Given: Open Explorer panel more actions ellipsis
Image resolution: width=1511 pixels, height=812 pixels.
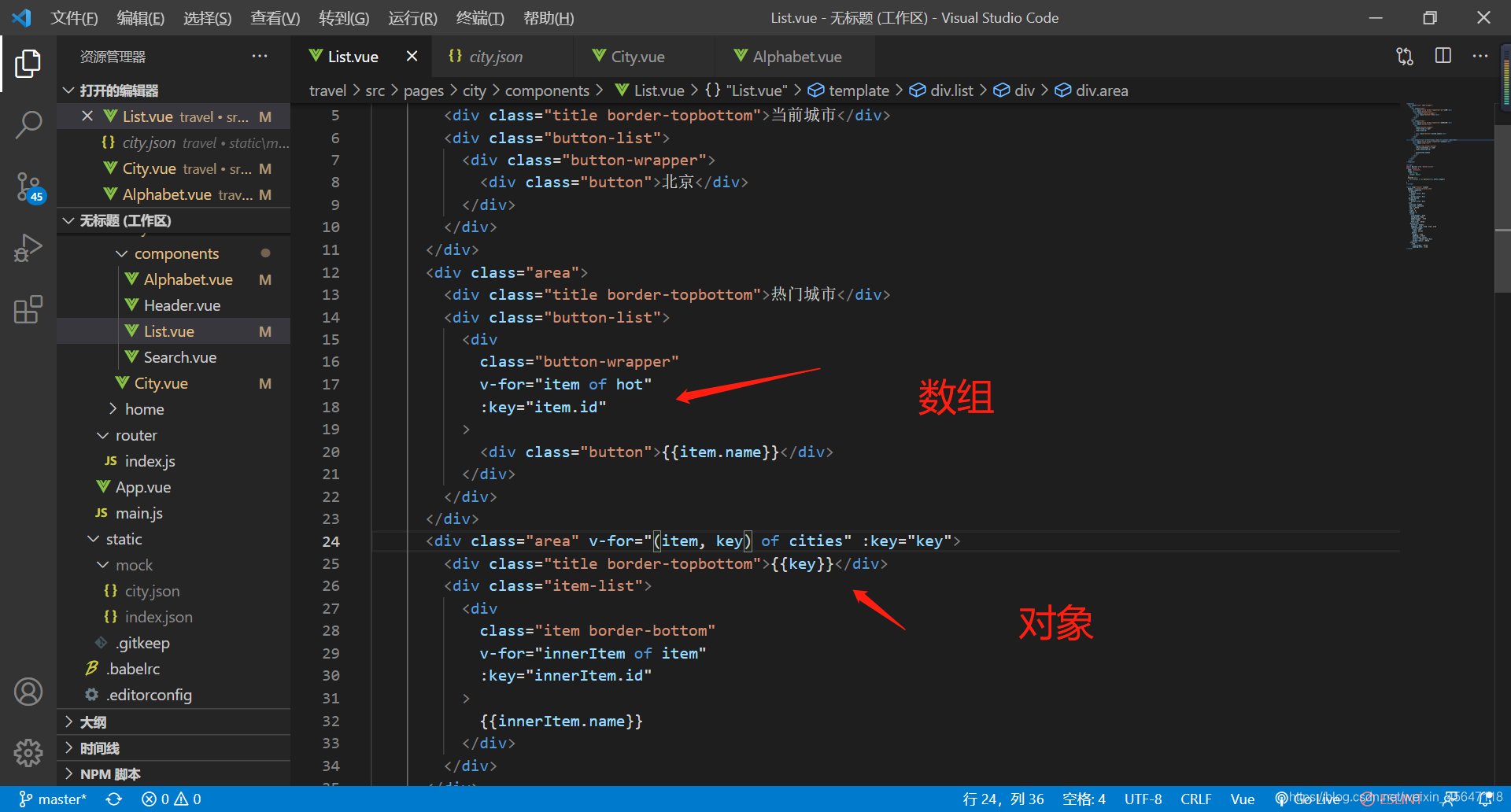Looking at the screenshot, I should [260, 56].
